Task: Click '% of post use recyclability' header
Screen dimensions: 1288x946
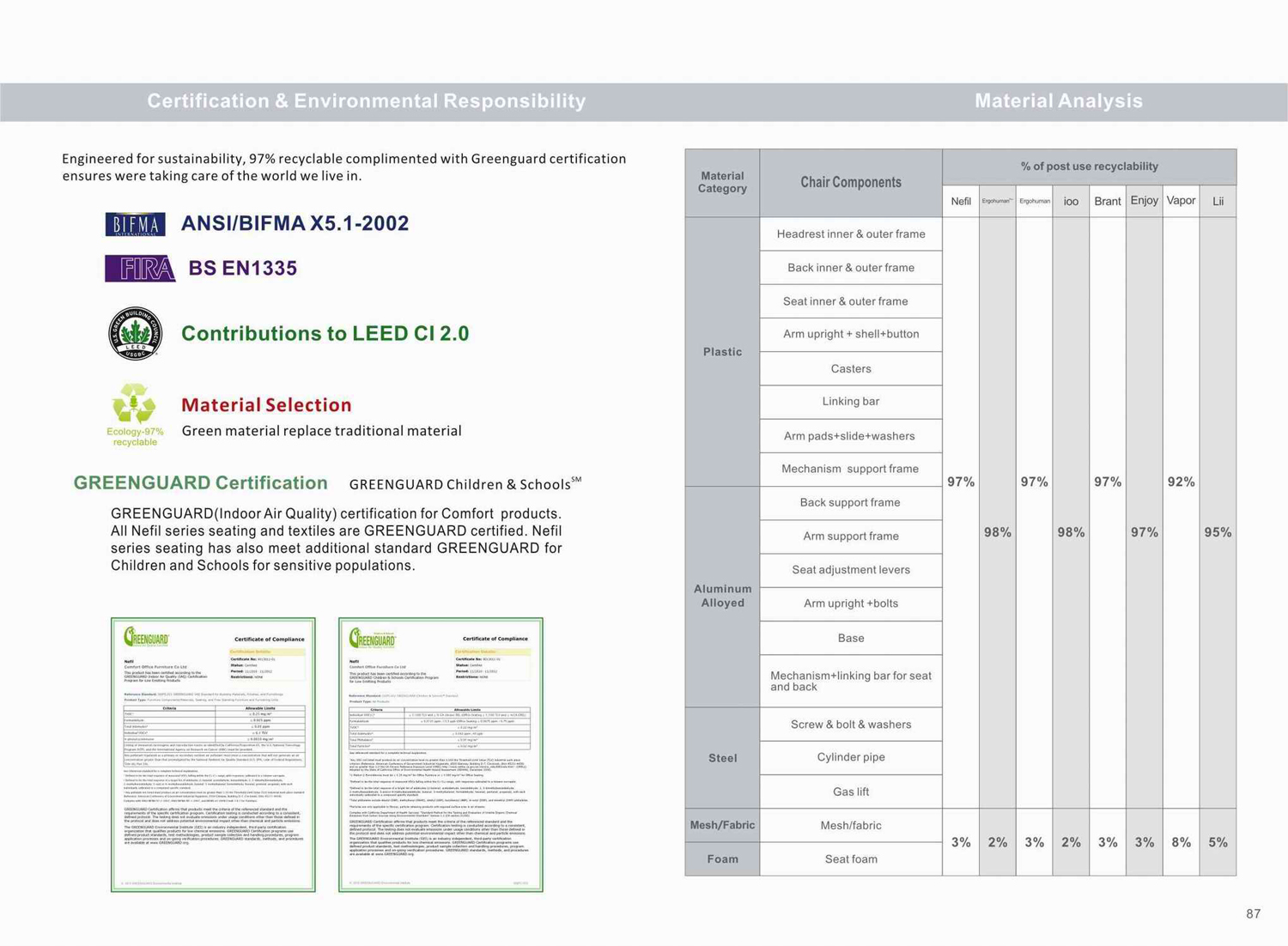Action: point(1090,167)
